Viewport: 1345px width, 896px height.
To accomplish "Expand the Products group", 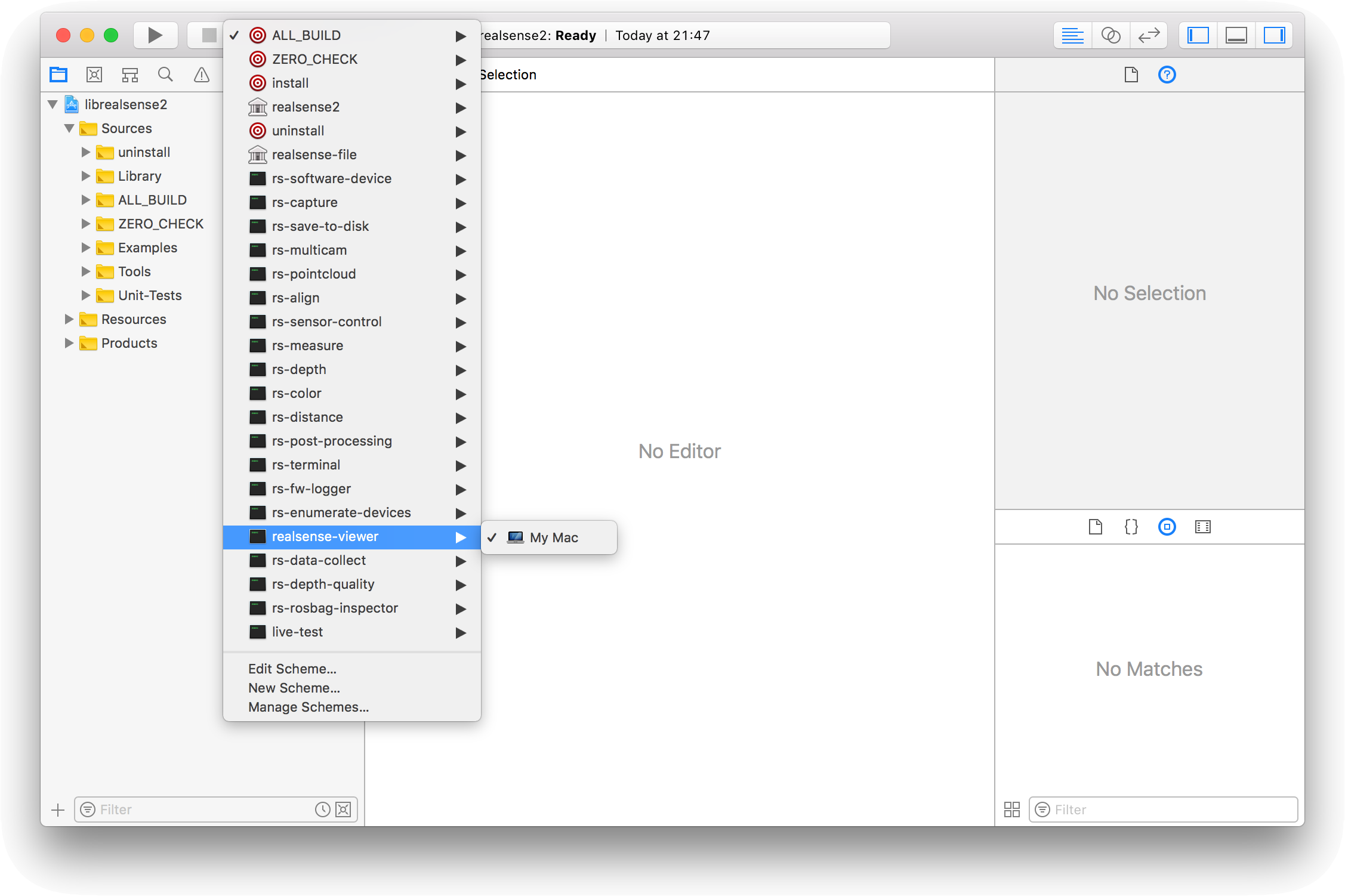I will (x=69, y=343).
